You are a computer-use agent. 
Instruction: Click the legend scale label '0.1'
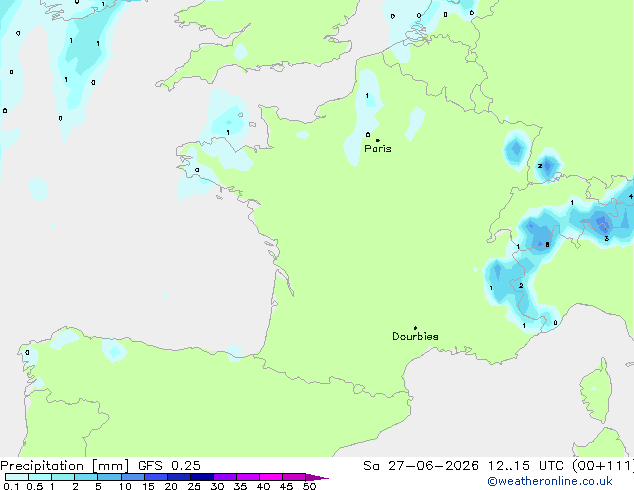tap(12, 486)
